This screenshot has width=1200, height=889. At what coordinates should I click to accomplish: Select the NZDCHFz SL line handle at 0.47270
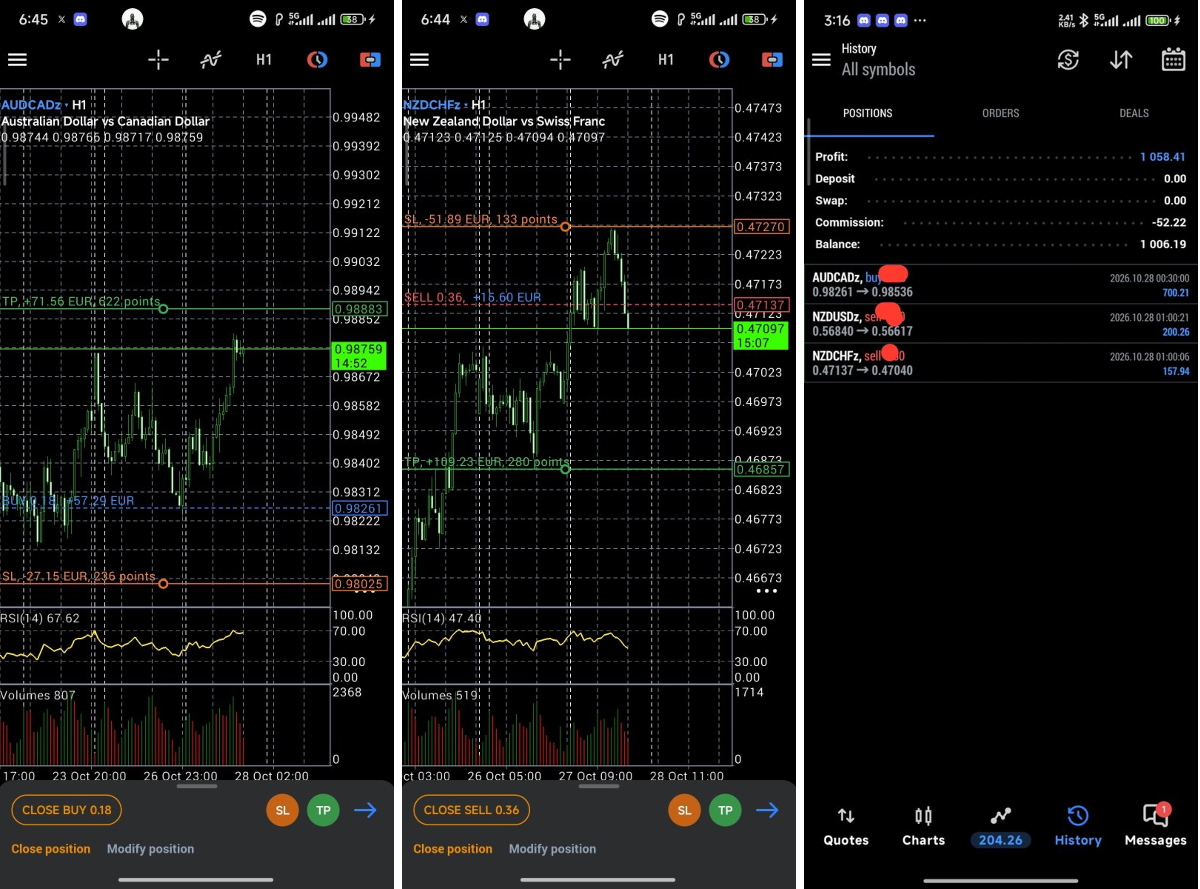tap(565, 227)
